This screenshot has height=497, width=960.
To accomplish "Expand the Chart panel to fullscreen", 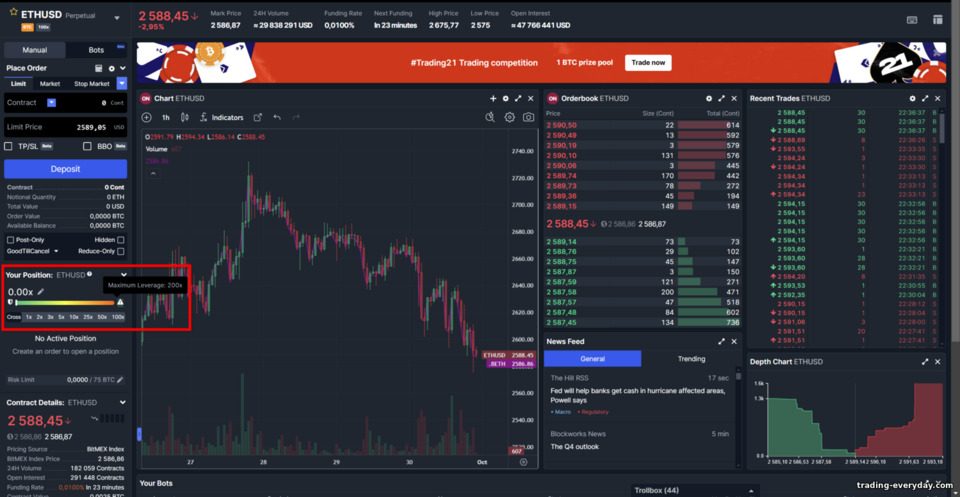I will point(519,99).
